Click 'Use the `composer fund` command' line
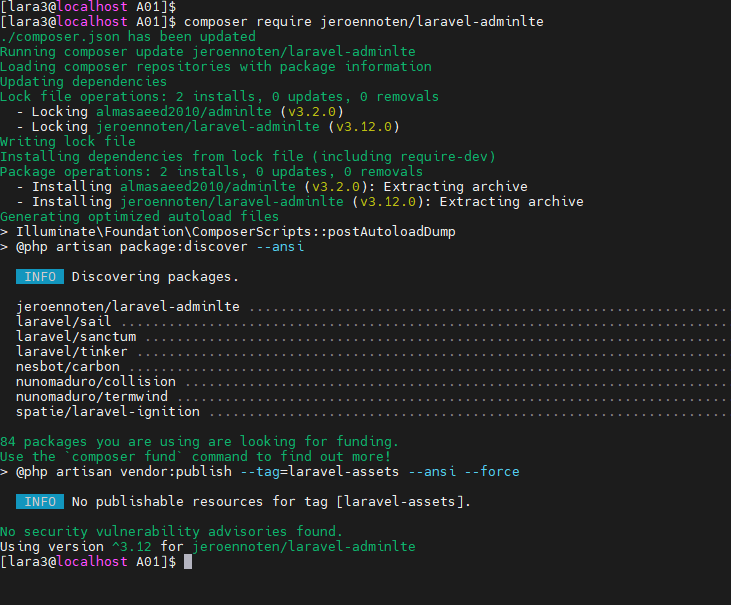The image size is (731, 605). [195, 456]
